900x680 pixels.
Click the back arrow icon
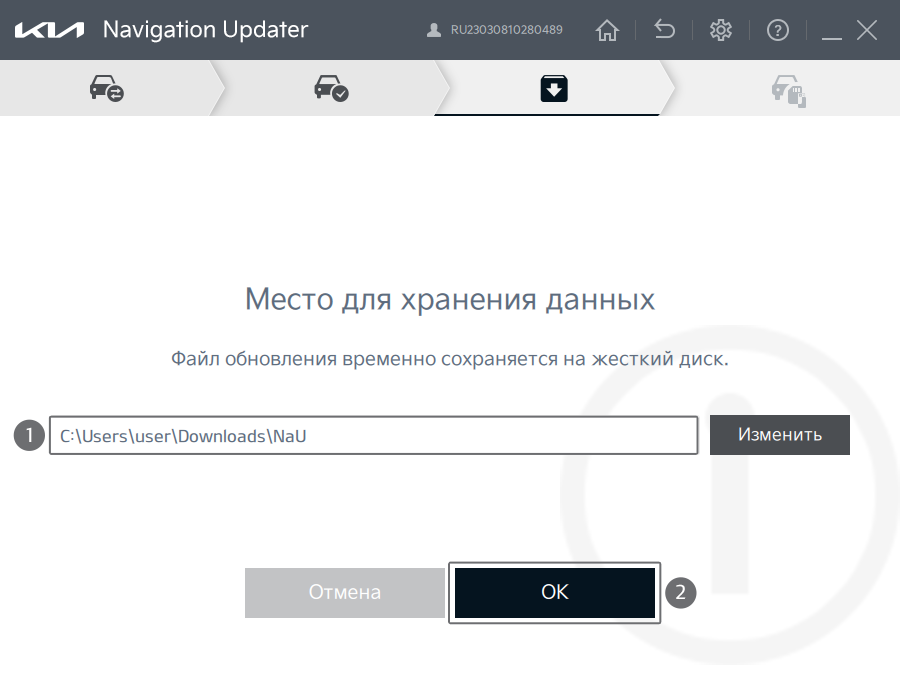[x=664, y=30]
